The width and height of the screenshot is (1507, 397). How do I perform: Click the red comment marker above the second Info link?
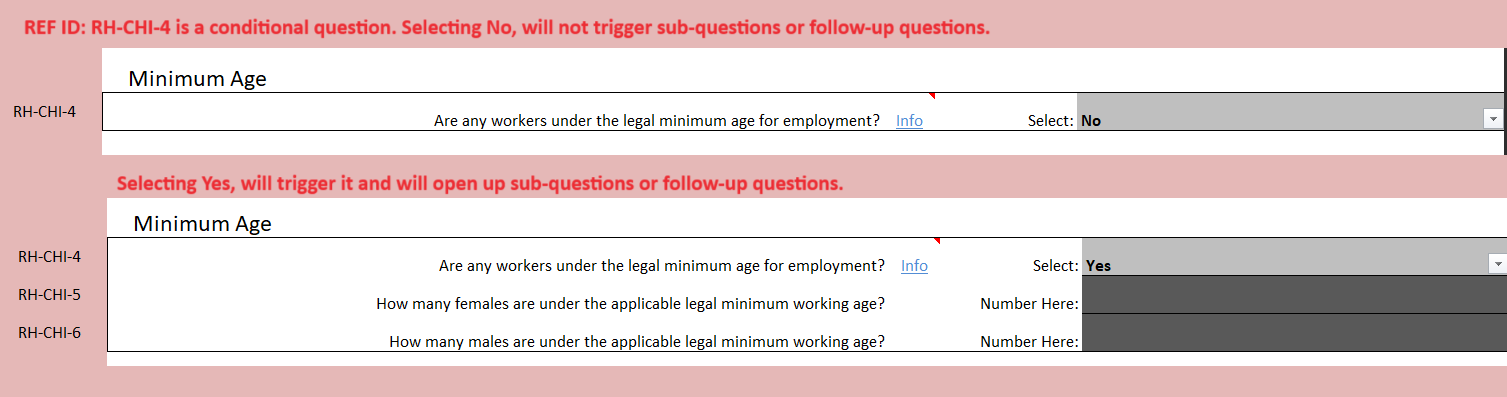tap(938, 241)
